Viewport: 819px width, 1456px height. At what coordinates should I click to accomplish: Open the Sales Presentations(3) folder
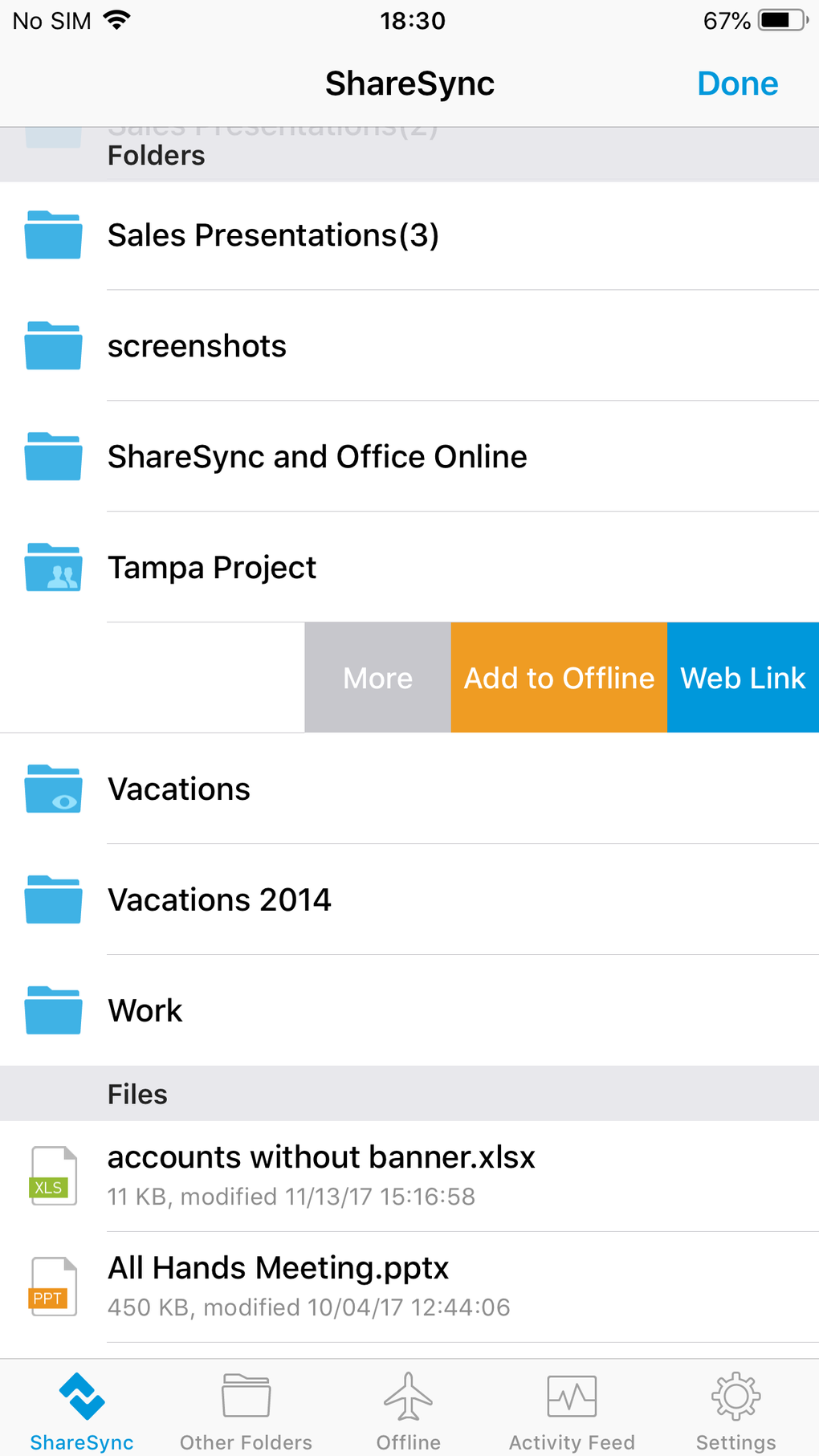(x=273, y=235)
